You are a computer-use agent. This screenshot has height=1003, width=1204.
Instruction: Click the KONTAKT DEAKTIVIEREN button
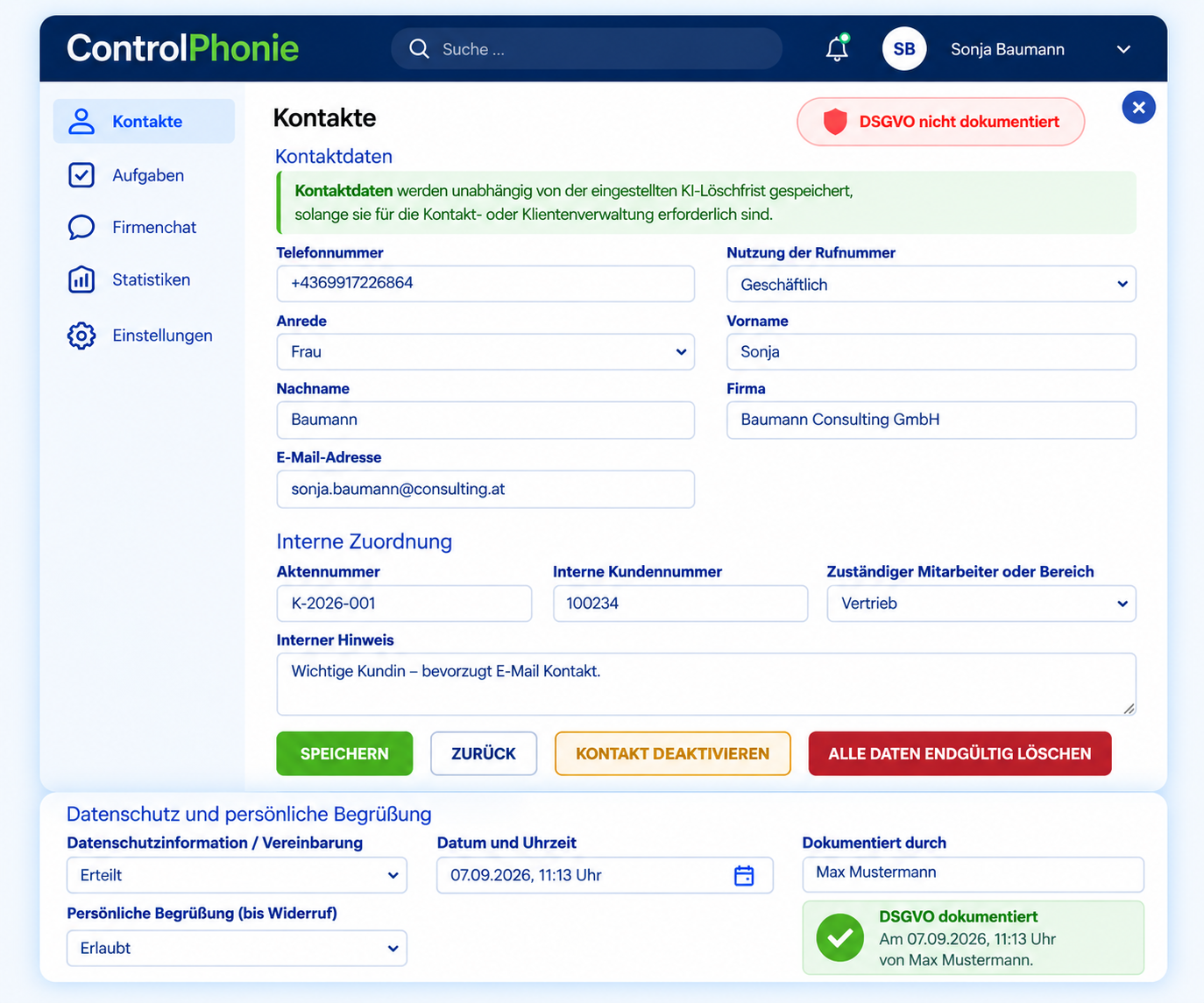(x=673, y=753)
